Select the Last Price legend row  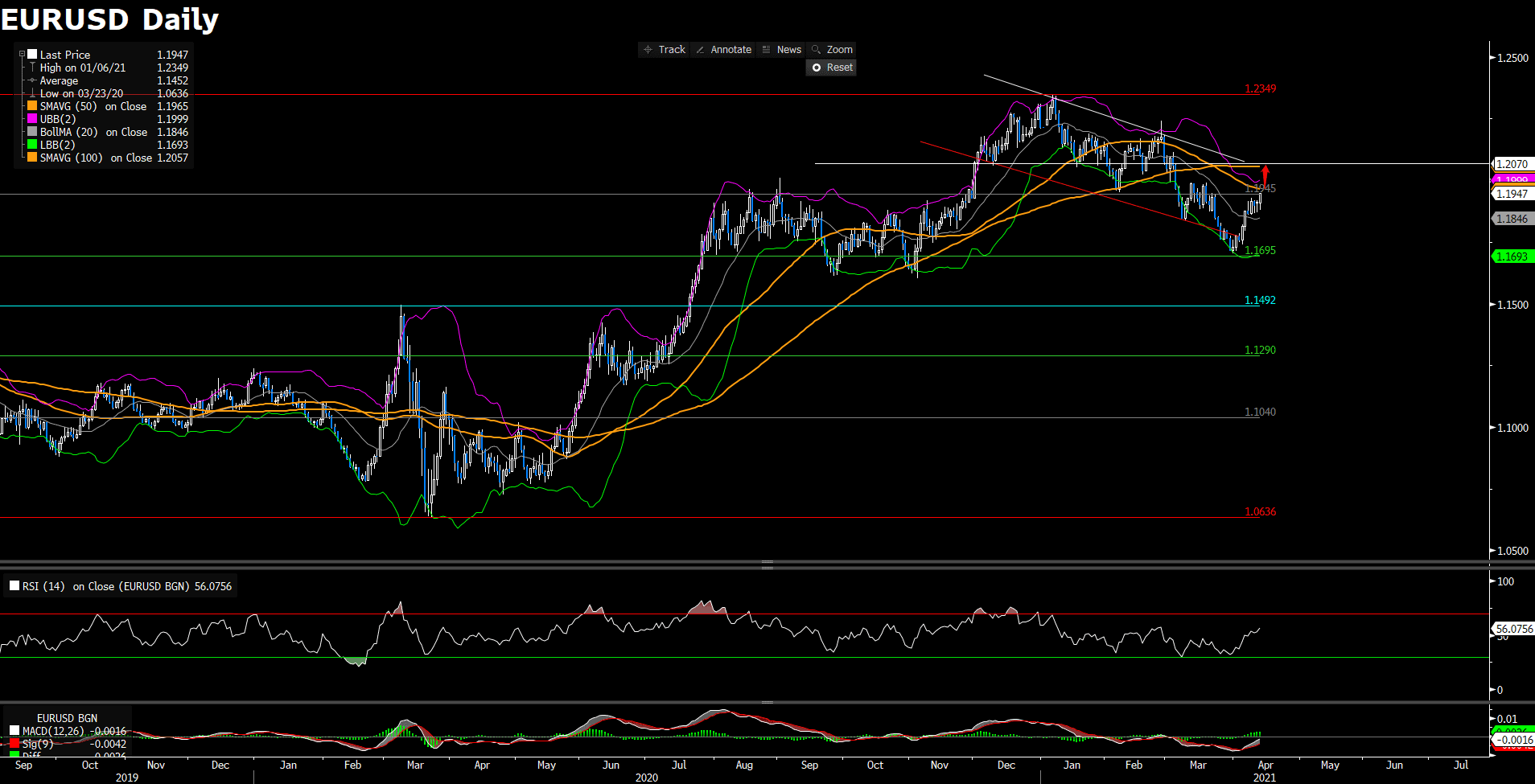108,55
